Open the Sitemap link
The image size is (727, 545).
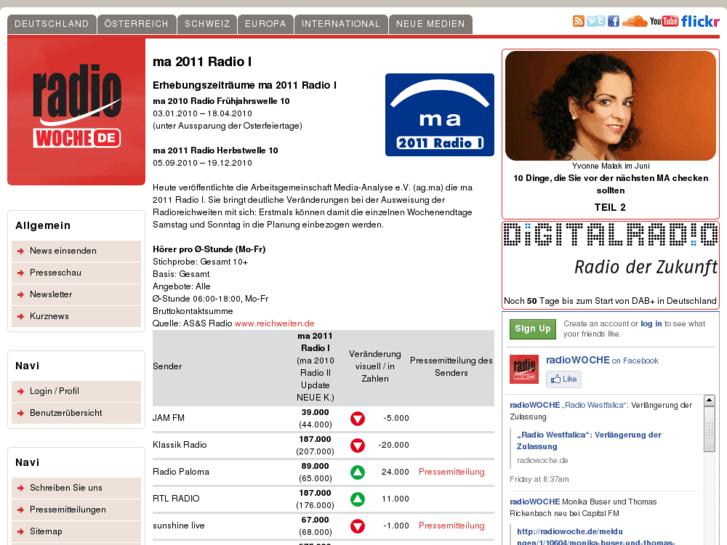pyautogui.click(x=77, y=532)
